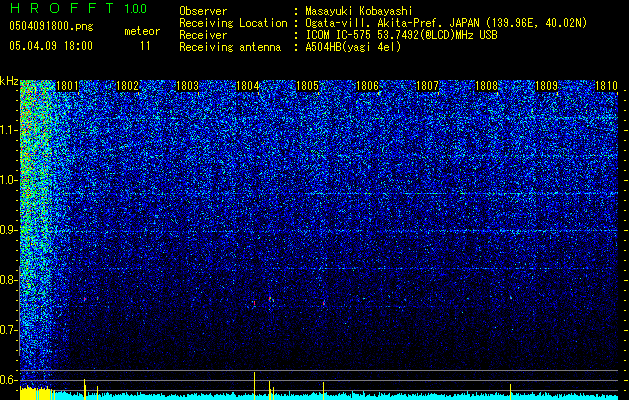Click the 1.0 kHz axis label

pos(8,180)
